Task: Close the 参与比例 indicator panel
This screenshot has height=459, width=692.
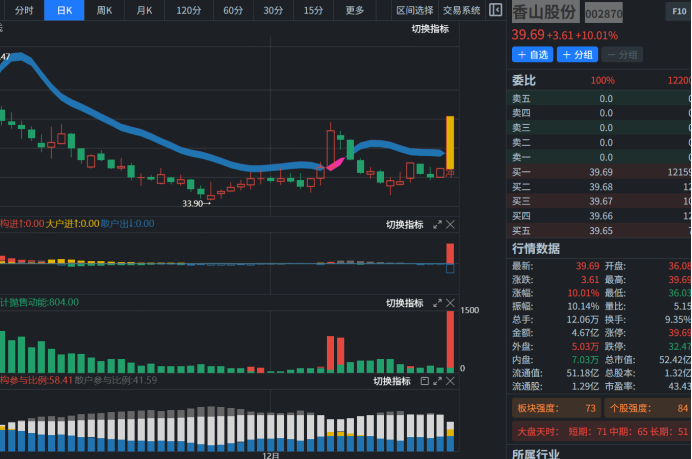Action: 450,381
